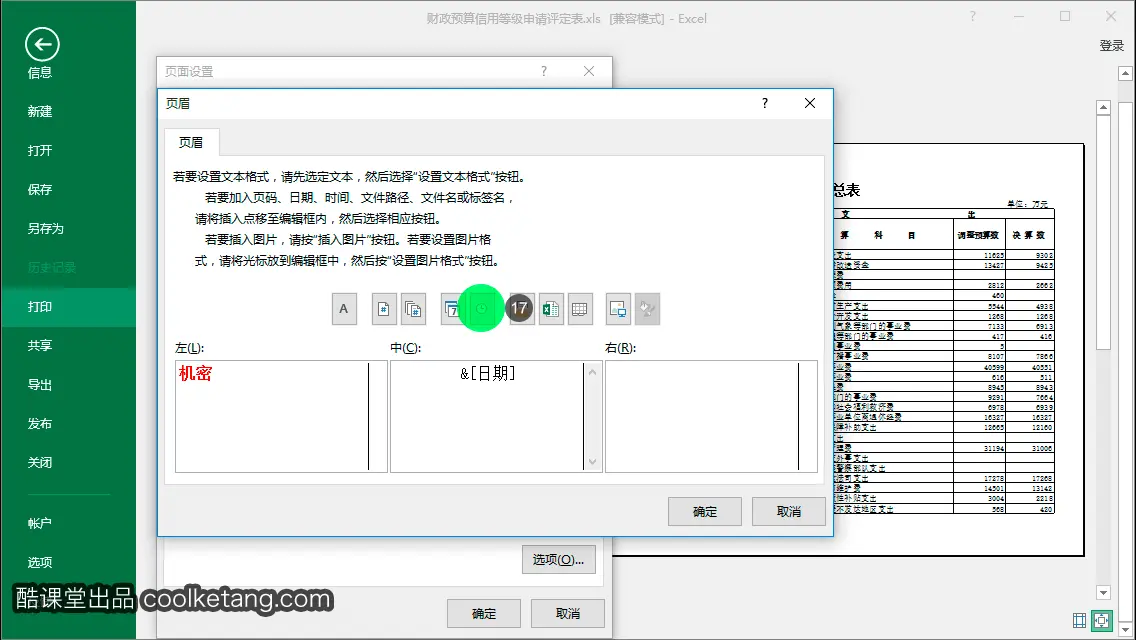Choose 保存 from the sidebar
Viewport: 1136px width, 640px height.
[40, 190]
